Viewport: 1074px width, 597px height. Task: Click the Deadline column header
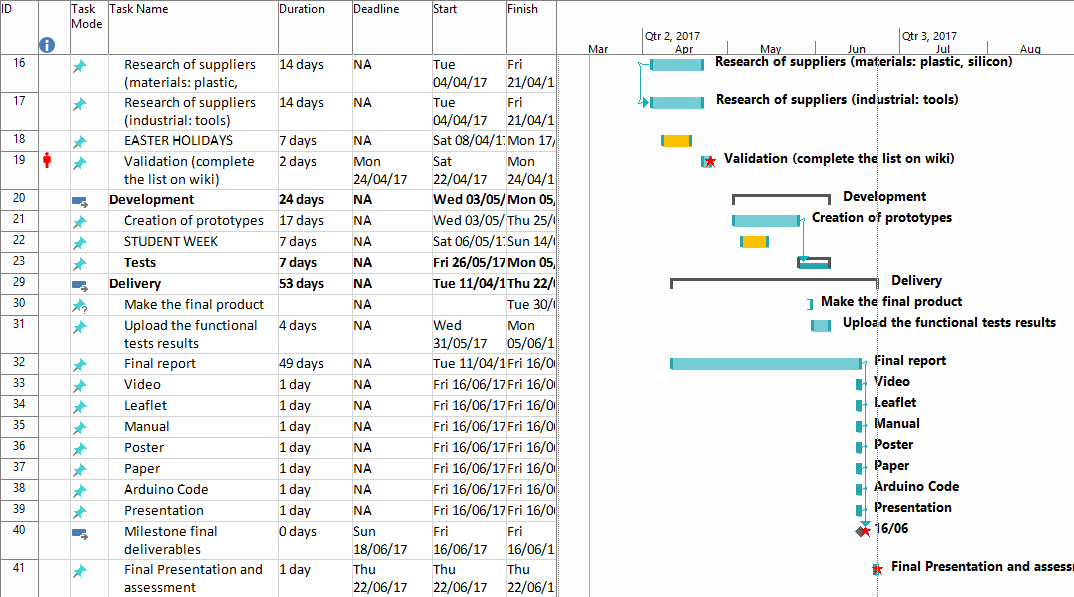point(376,9)
